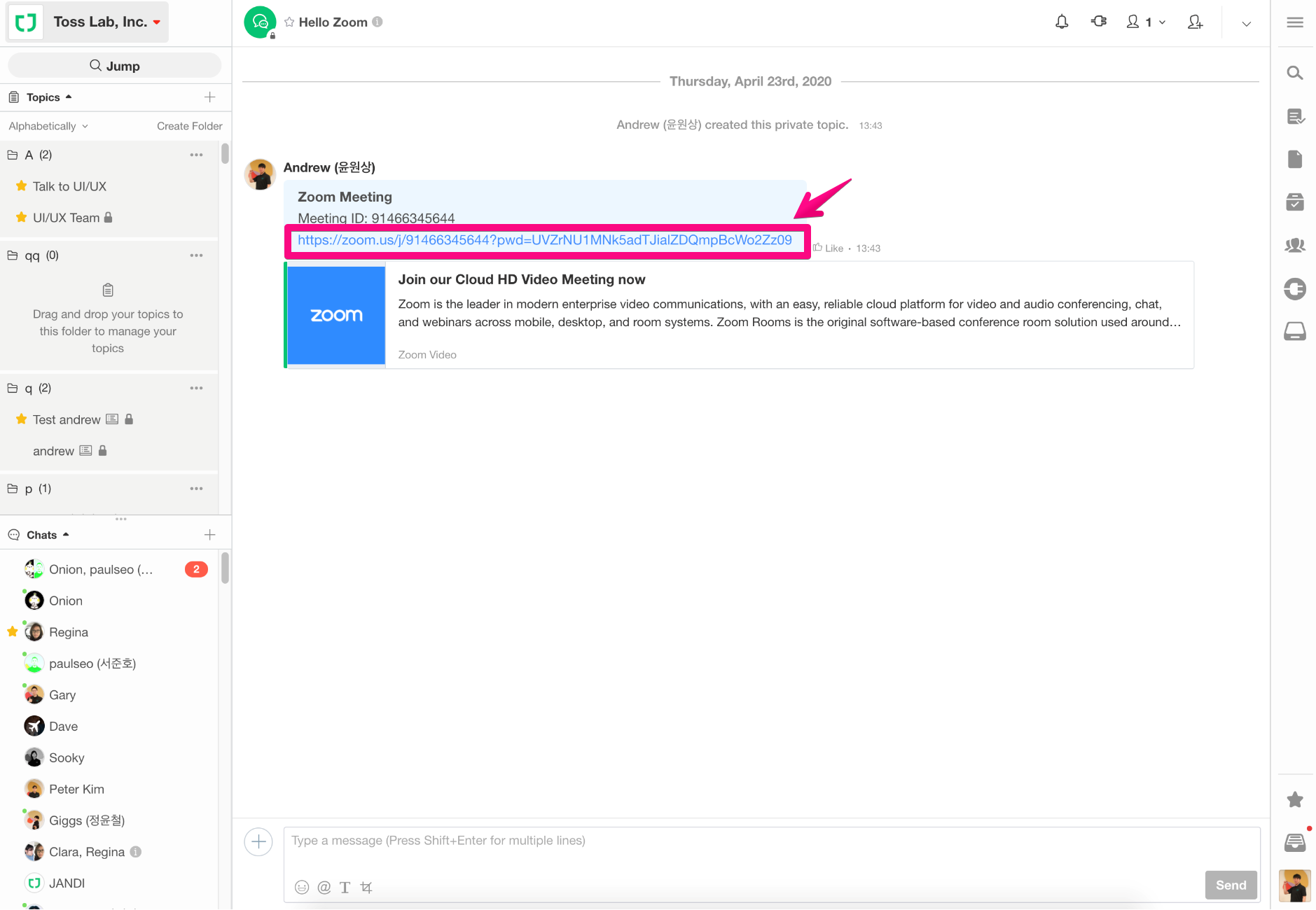1316x910 pixels.
Task: Open the andrew topic
Action: coord(53,451)
